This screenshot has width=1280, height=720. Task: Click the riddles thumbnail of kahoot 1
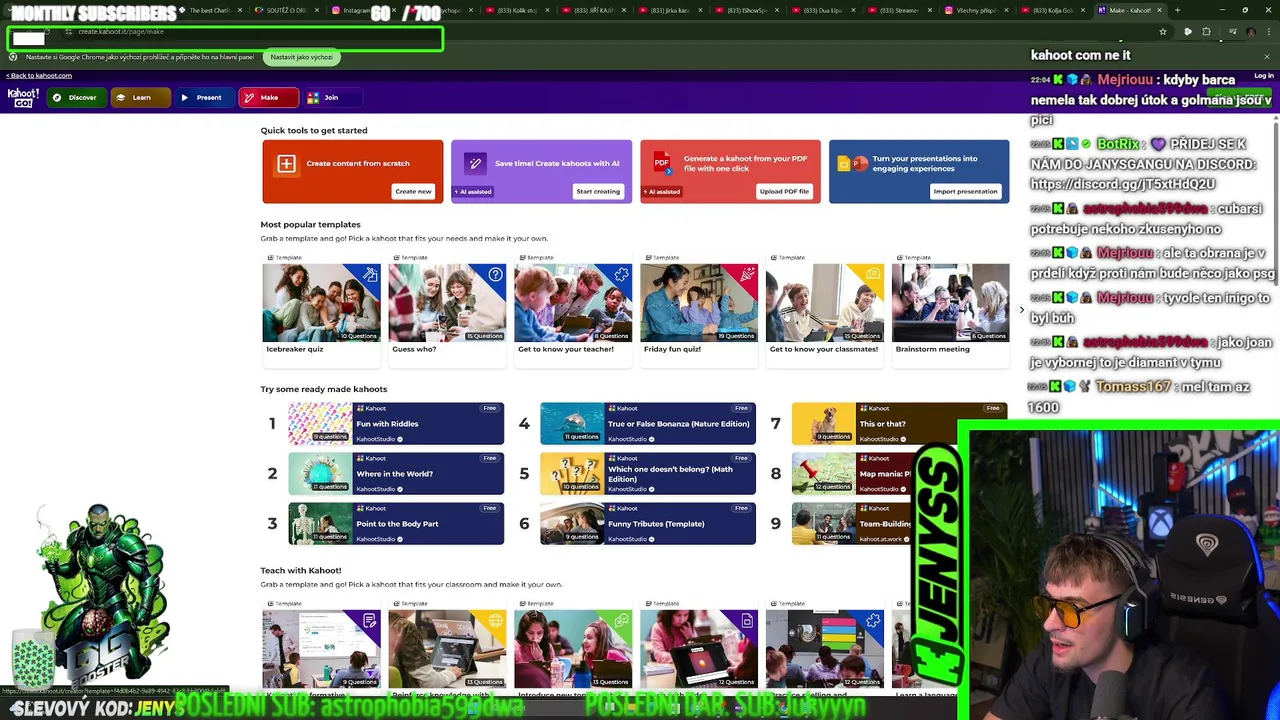[320, 424]
